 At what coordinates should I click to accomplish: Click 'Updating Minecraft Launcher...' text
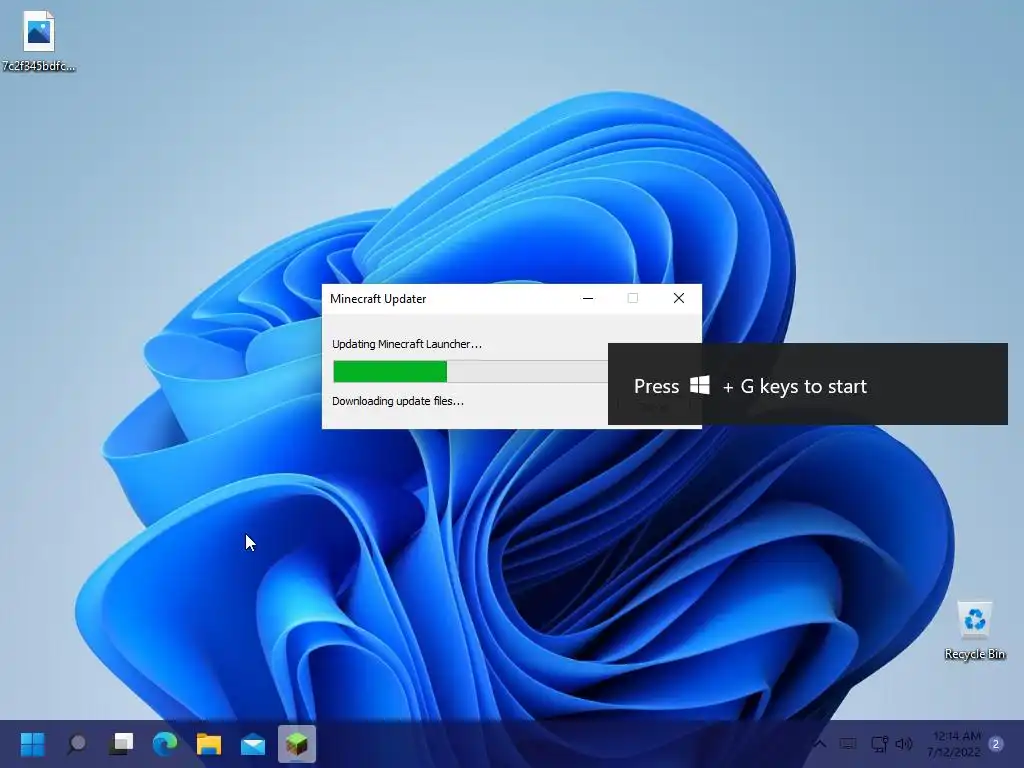click(407, 344)
